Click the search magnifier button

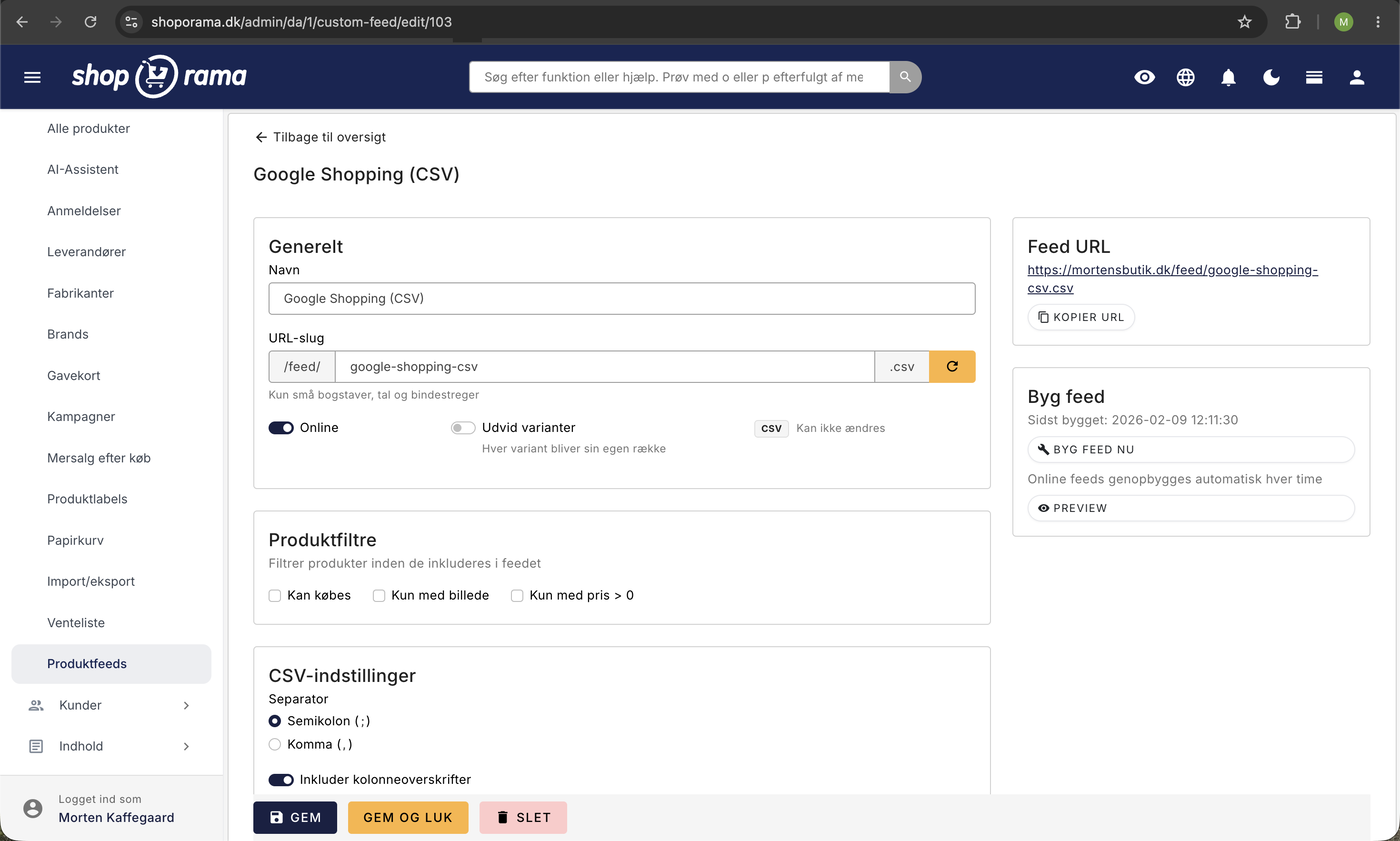click(905, 77)
